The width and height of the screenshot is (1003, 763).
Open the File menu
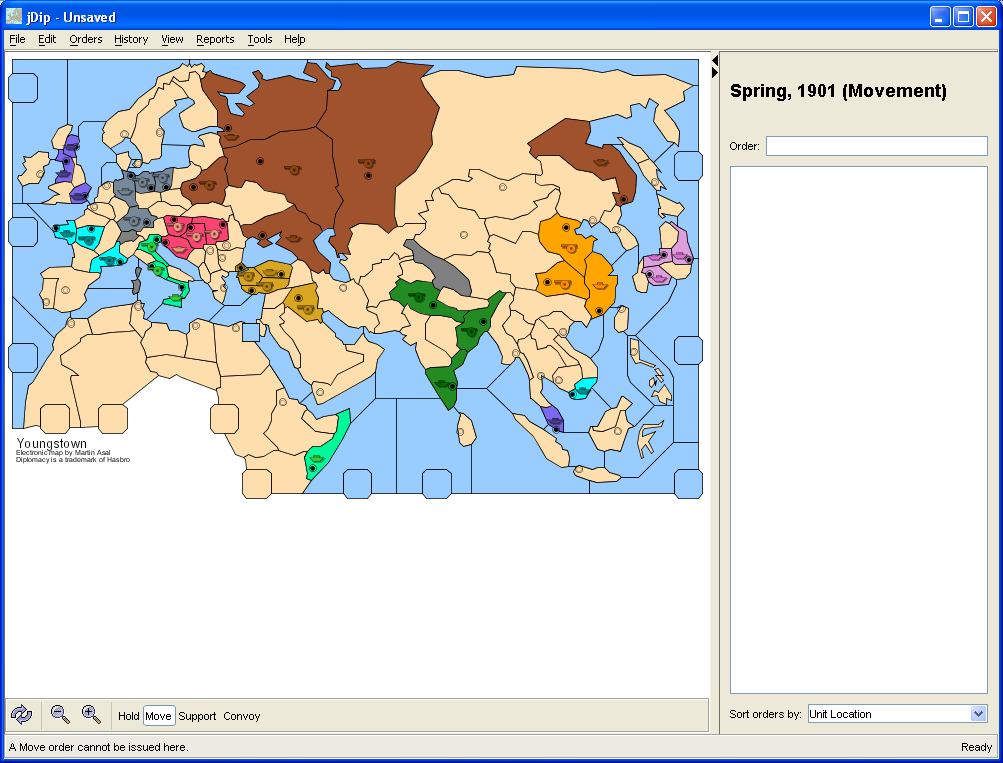[x=17, y=39]
